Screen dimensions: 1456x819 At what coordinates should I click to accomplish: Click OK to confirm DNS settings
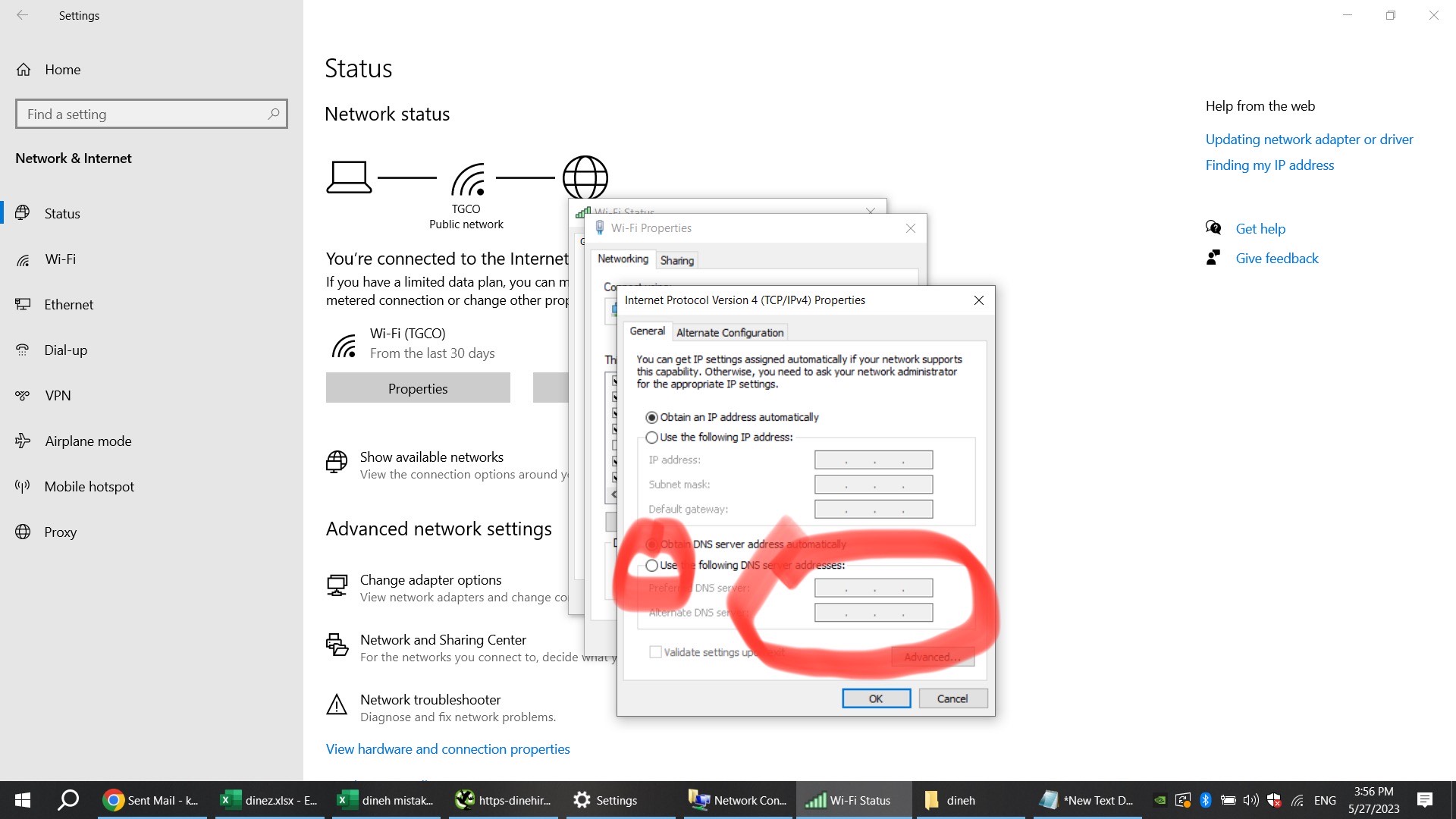[x=875, y=698]
